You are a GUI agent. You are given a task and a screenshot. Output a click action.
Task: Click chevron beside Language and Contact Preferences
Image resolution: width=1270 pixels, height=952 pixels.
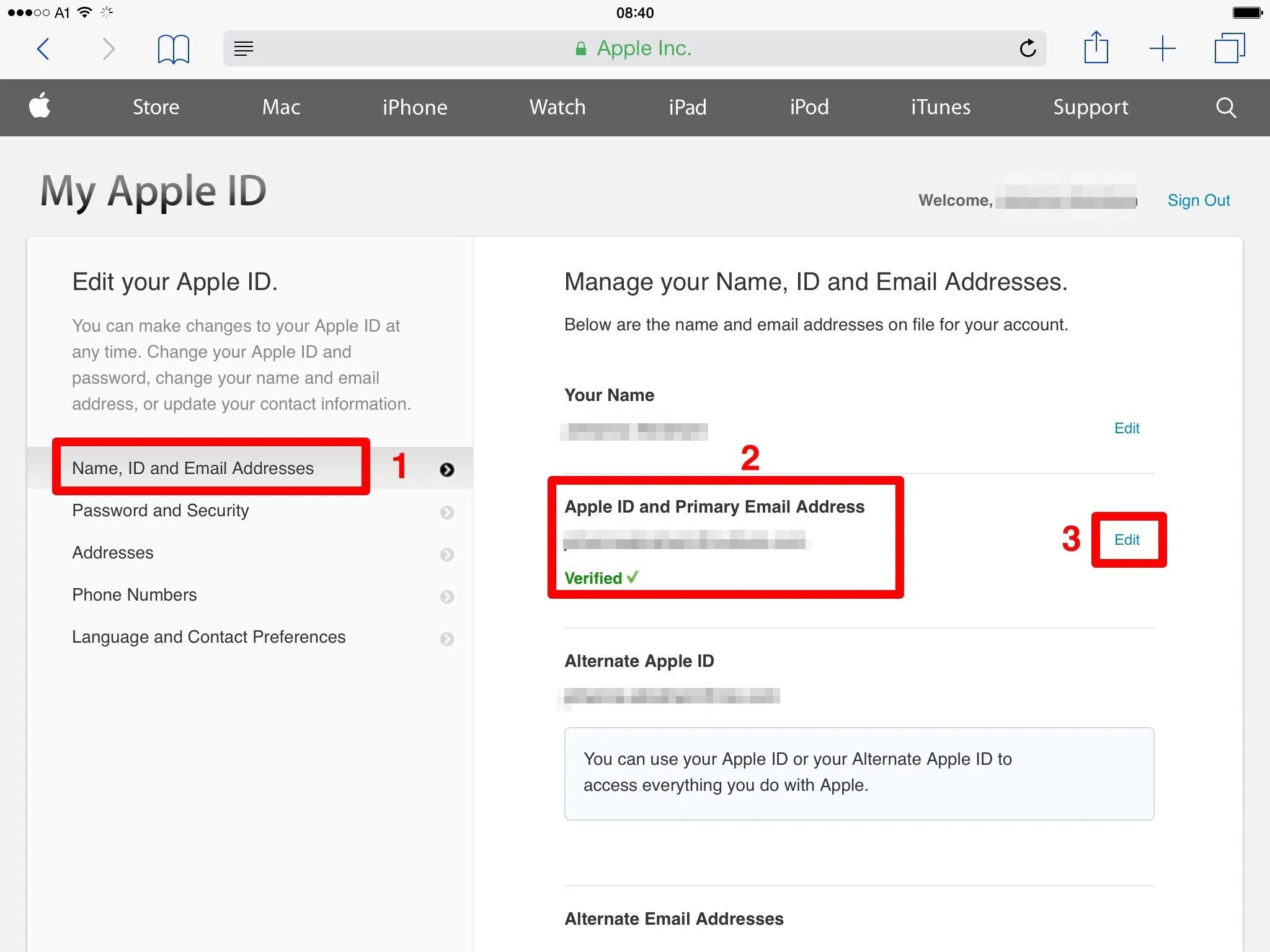click(x=446, y=639)
